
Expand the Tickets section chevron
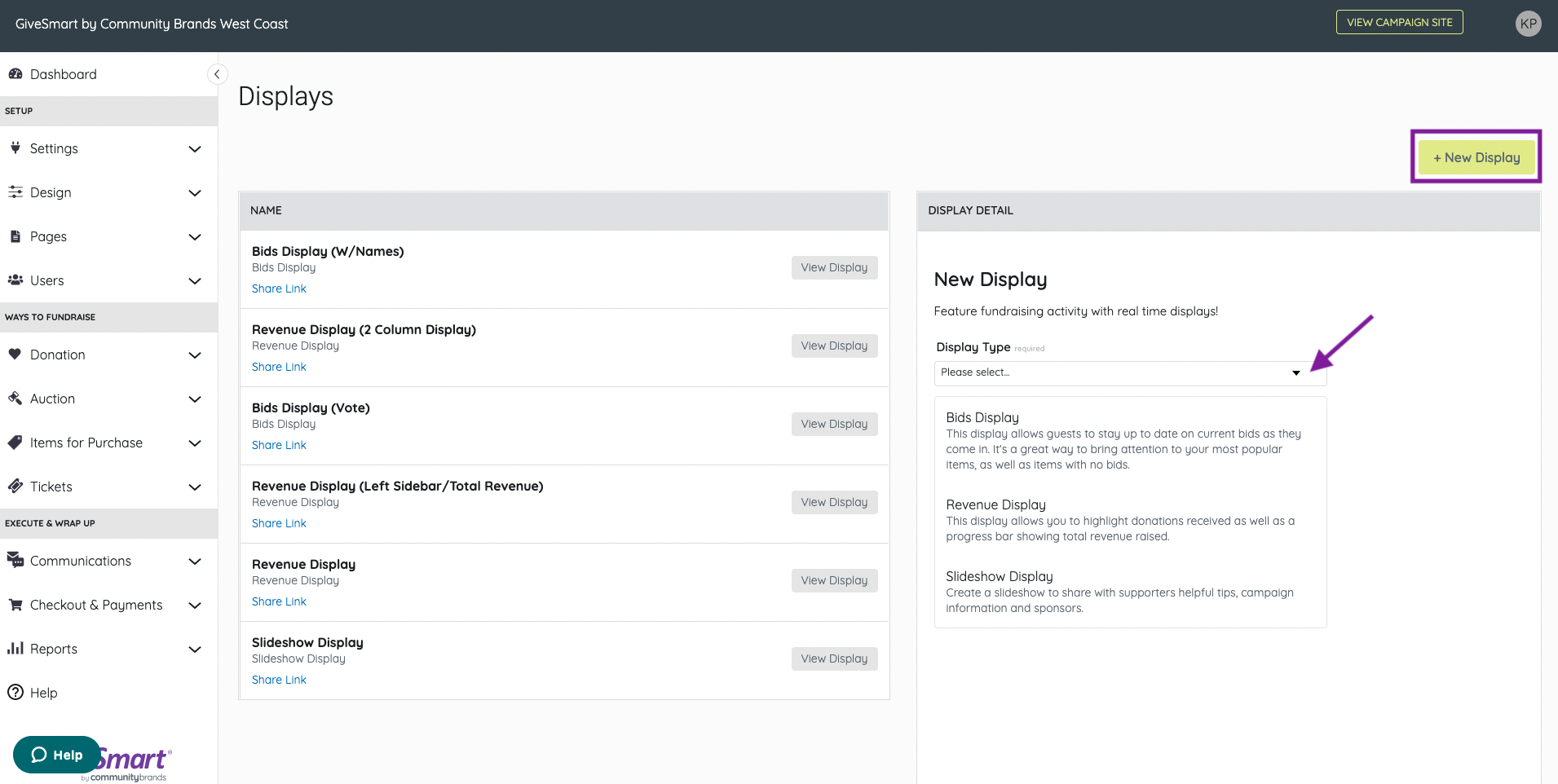[195, 487]
